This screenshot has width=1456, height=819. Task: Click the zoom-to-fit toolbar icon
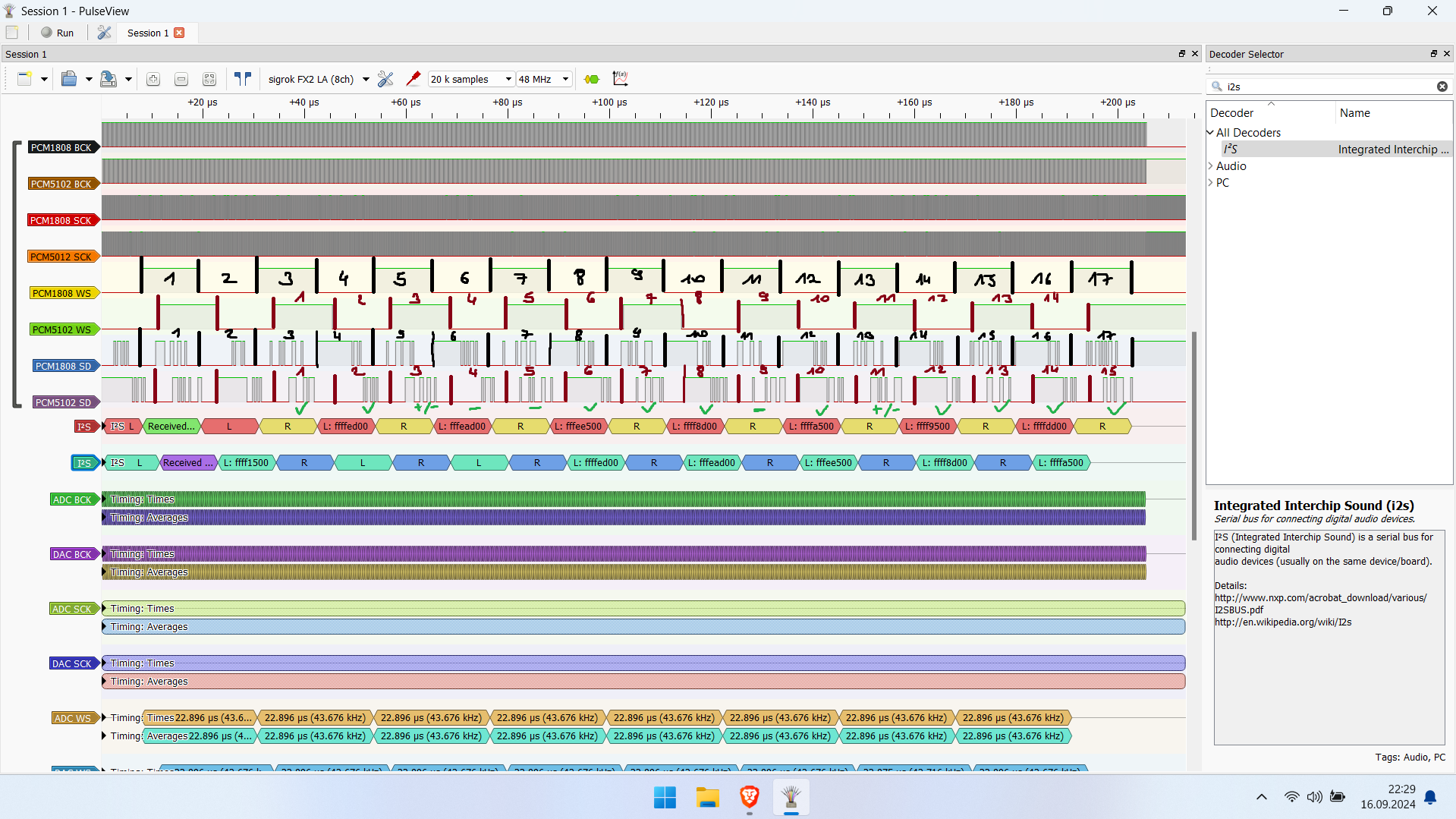[209, 79]
